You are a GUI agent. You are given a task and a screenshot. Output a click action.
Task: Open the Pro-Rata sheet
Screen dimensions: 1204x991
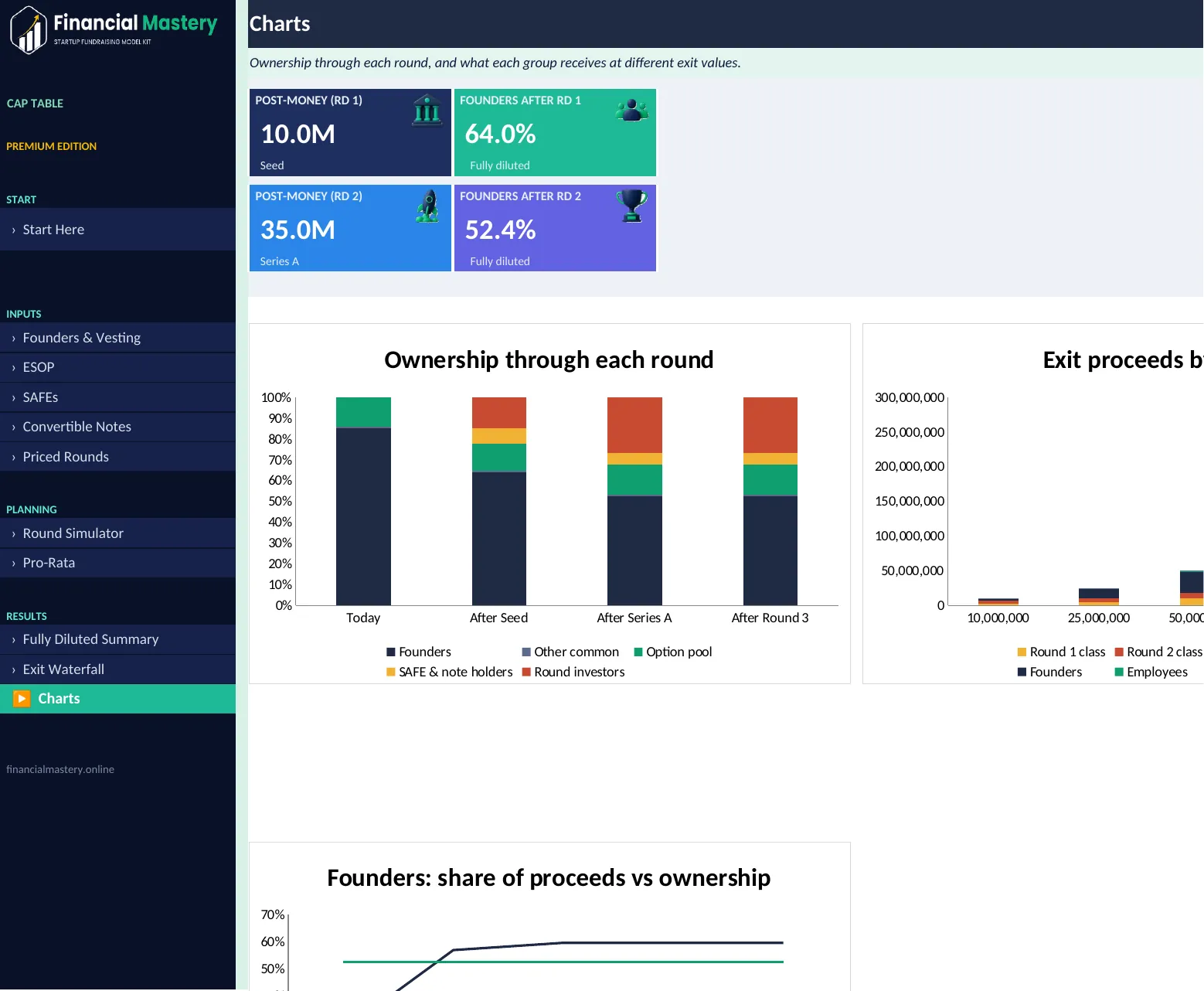tap(117, 563)
